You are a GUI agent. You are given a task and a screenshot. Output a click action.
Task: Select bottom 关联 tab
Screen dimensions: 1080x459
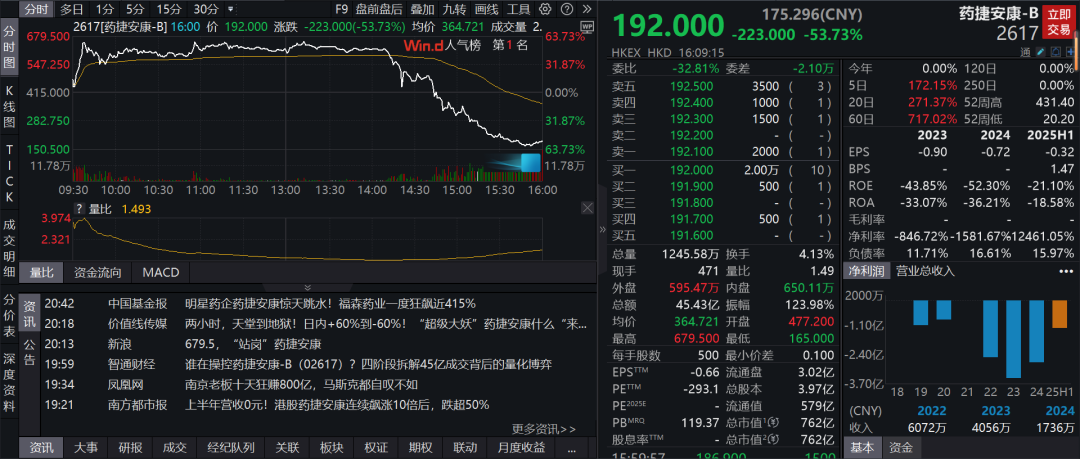point(287,448)
